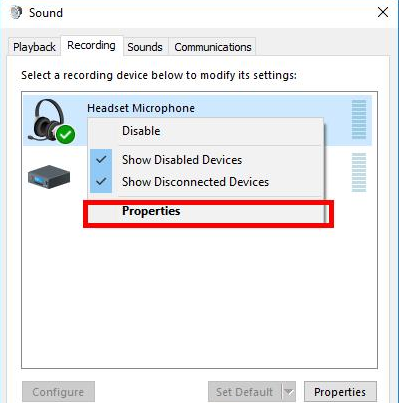
Task: Click the green default-device checkmark badge
Action: (x=66, y=134)
